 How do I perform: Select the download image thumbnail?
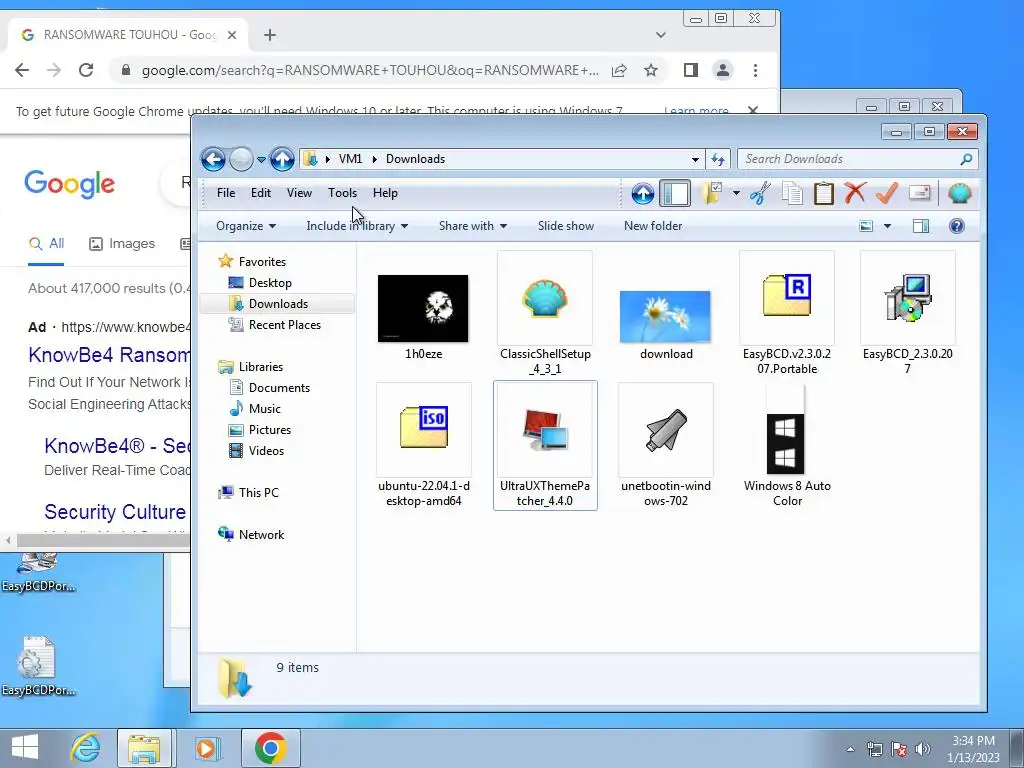665,317
